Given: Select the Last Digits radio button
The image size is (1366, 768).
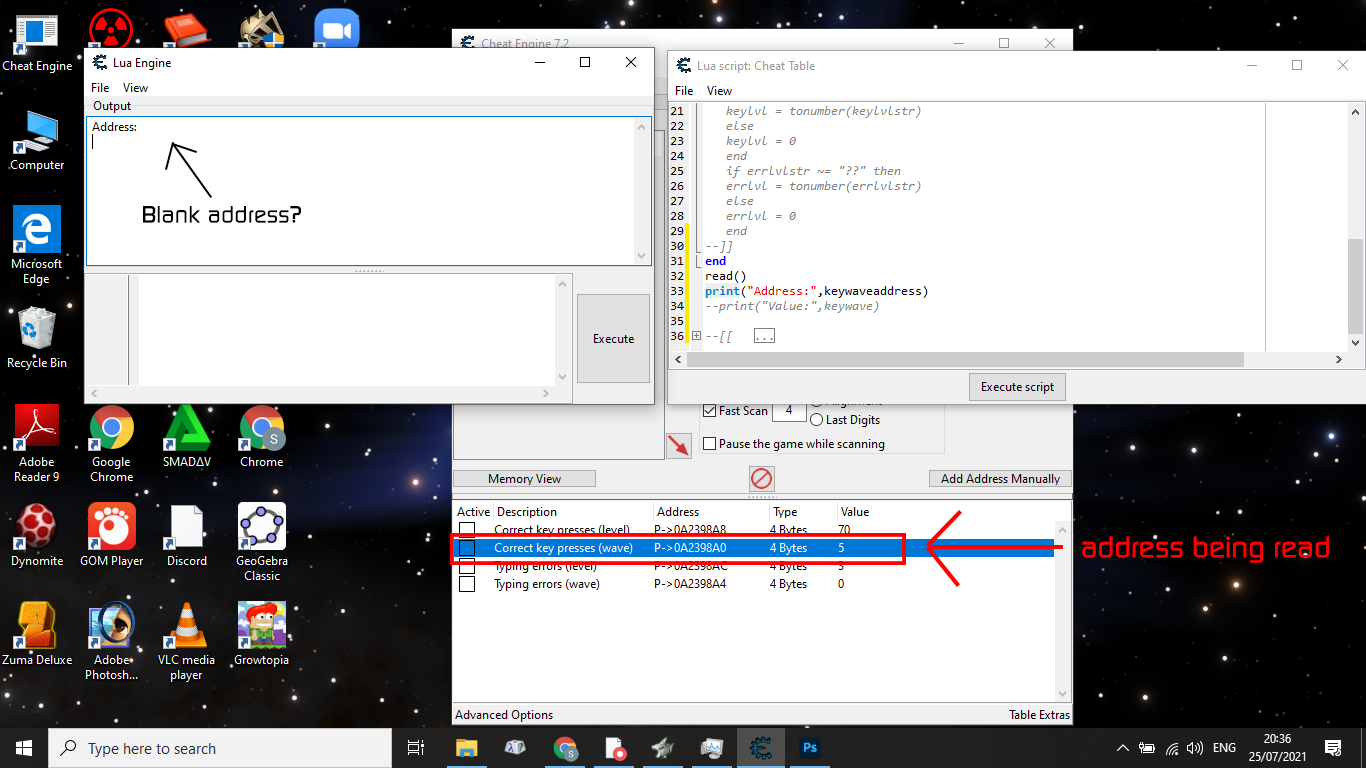Looking at the screenshot, I should tap(816, 420).
